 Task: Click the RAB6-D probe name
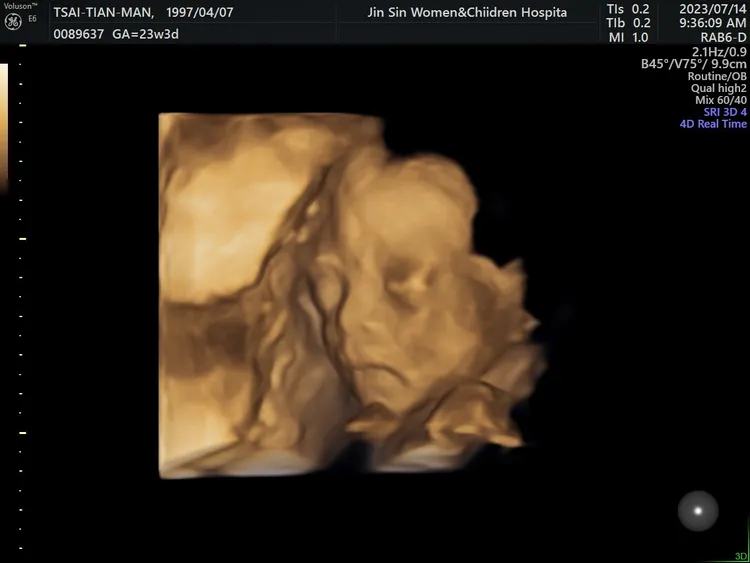point(719,40)
